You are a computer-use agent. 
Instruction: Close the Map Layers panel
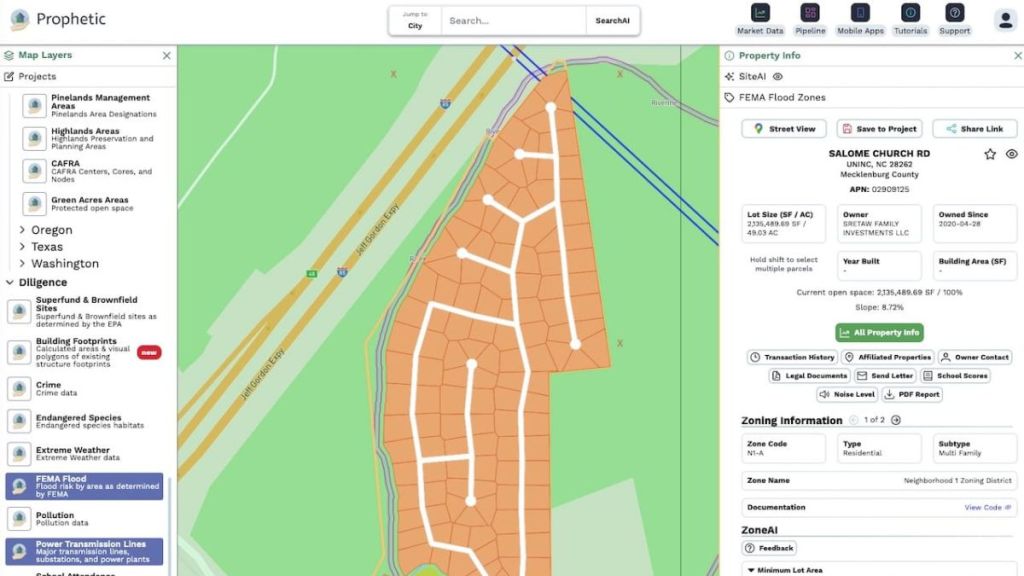[x=167, y=56]
